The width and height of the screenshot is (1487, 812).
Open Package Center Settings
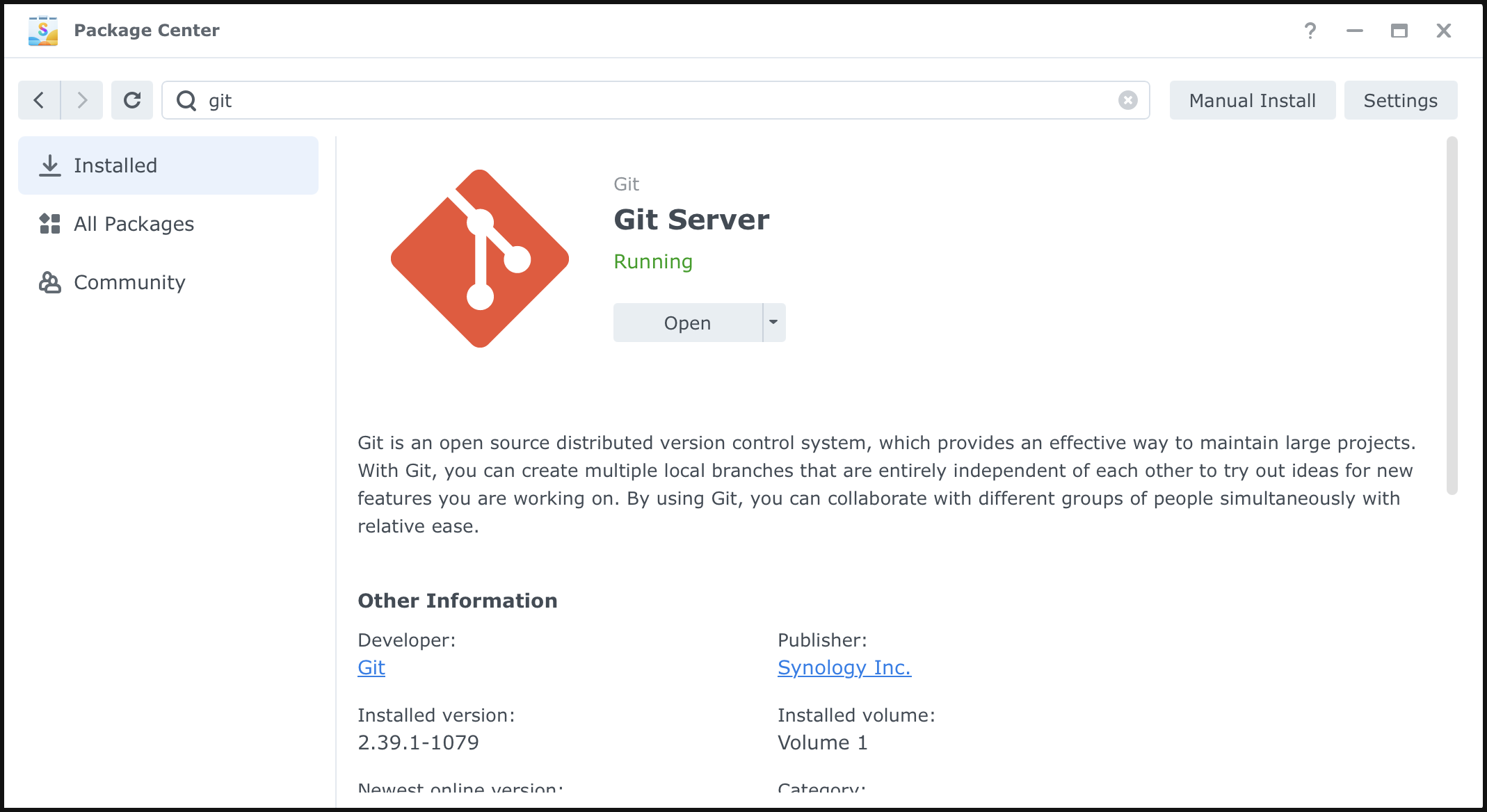click(1400, 100)
